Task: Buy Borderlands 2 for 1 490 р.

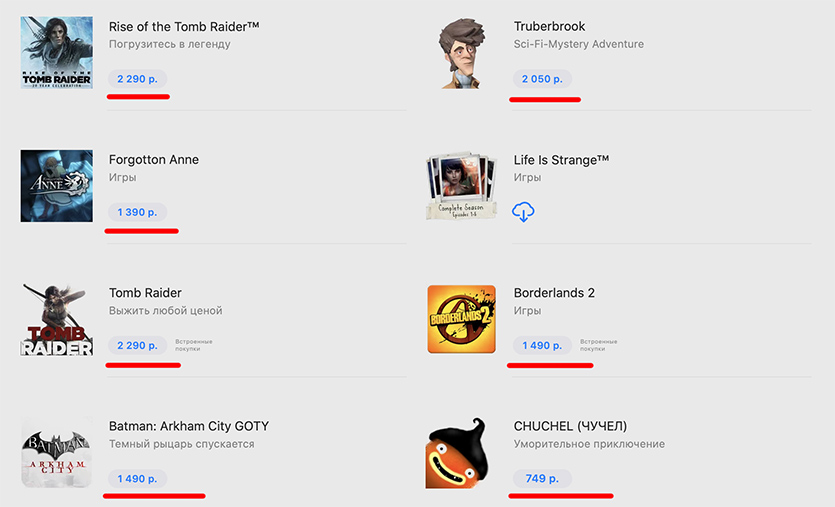Action: (x=542, y=345)
